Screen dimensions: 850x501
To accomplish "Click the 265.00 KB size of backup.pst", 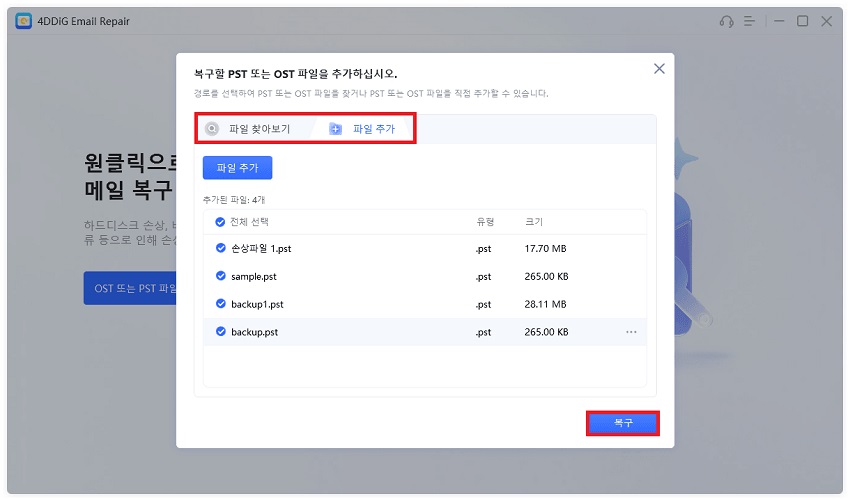I will 546,332.
